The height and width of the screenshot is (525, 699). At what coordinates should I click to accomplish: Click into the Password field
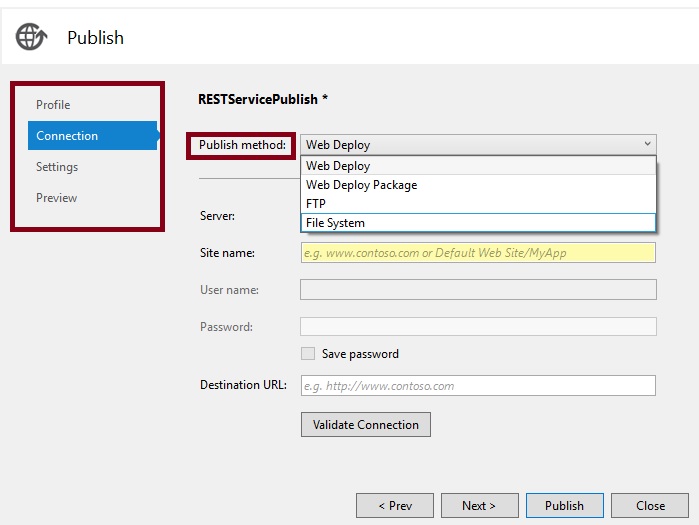pyautogui.click(x=478, y=327)
